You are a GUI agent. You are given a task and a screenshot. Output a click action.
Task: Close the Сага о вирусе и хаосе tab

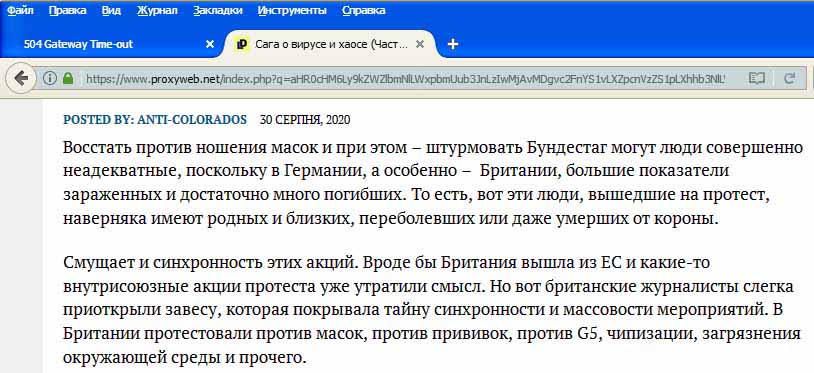420,45
